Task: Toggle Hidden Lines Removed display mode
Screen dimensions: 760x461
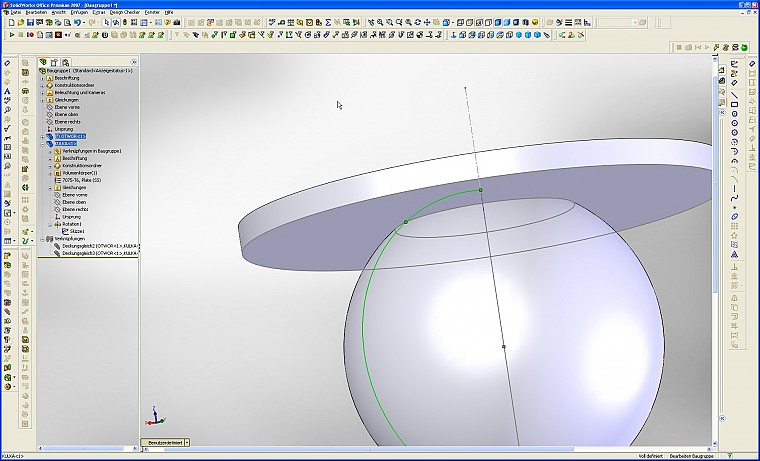Action: (488, 22)
